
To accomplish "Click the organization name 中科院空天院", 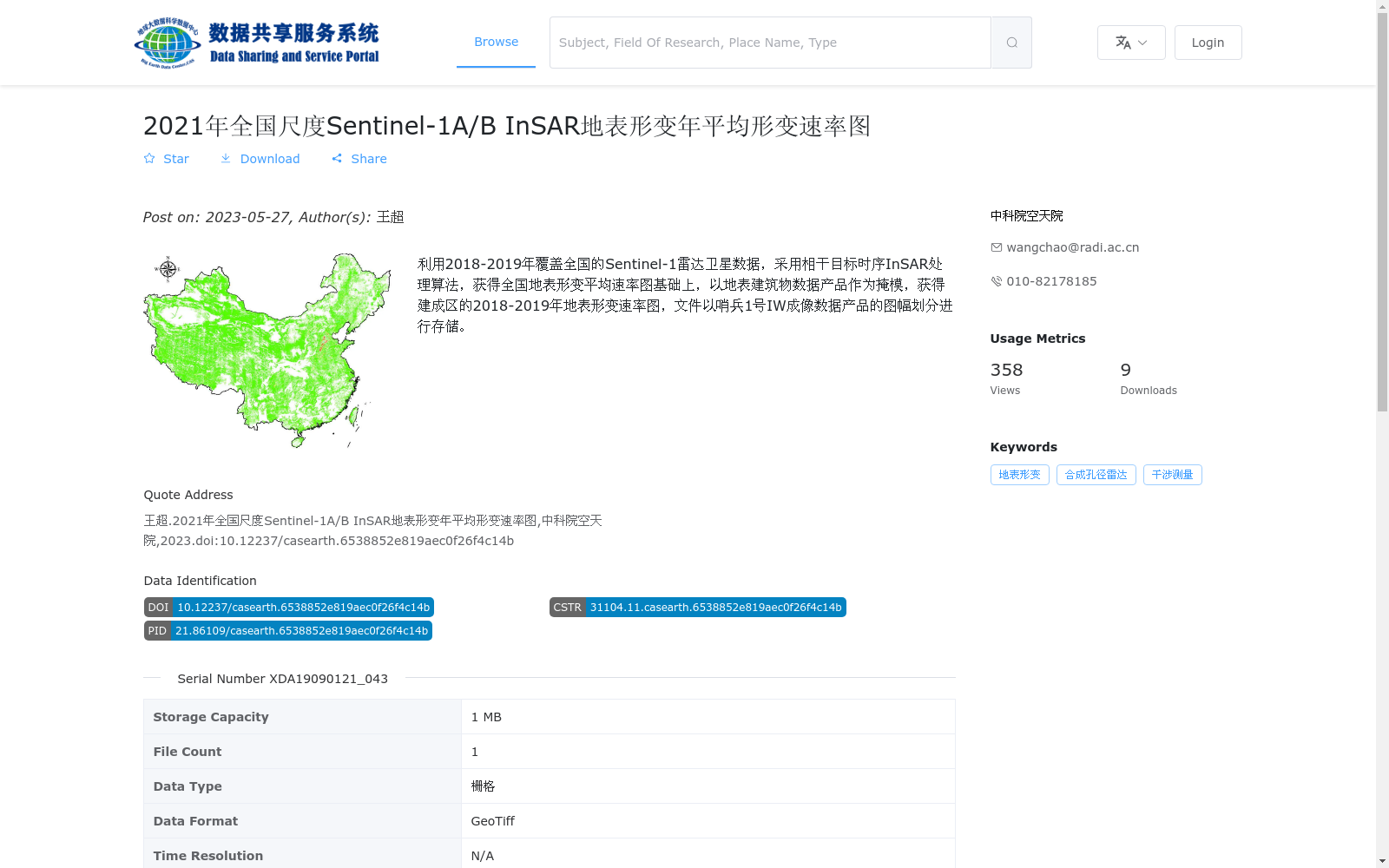I will (x=1027, y=216).
